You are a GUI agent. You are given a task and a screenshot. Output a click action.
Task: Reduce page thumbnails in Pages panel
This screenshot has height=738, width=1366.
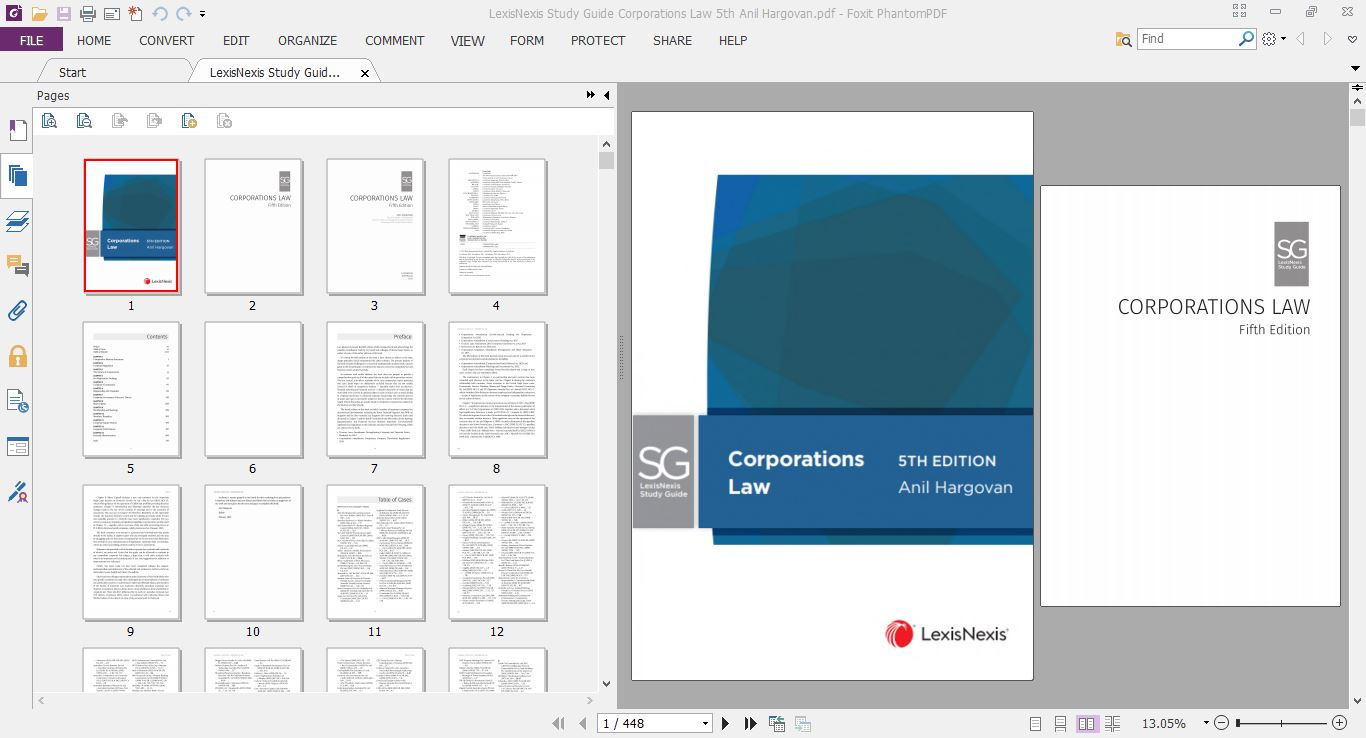(84, 121)
